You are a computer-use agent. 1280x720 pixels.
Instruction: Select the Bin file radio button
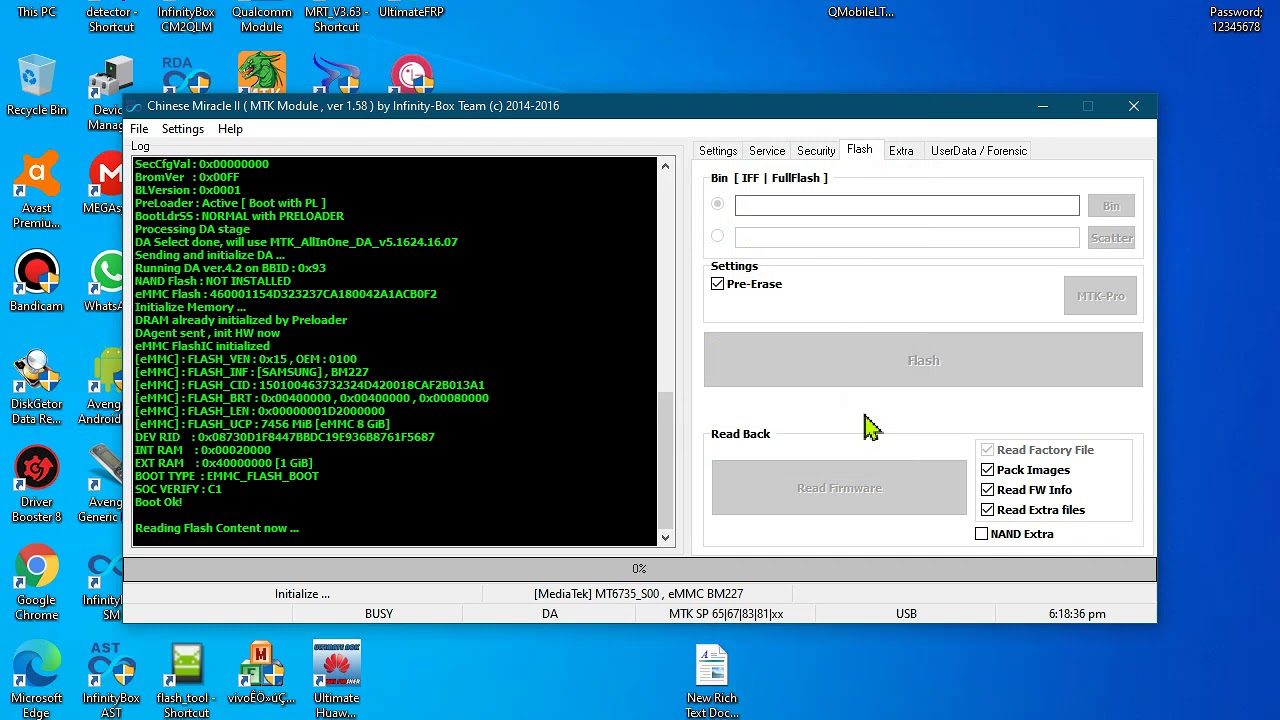tap(717, 204)
